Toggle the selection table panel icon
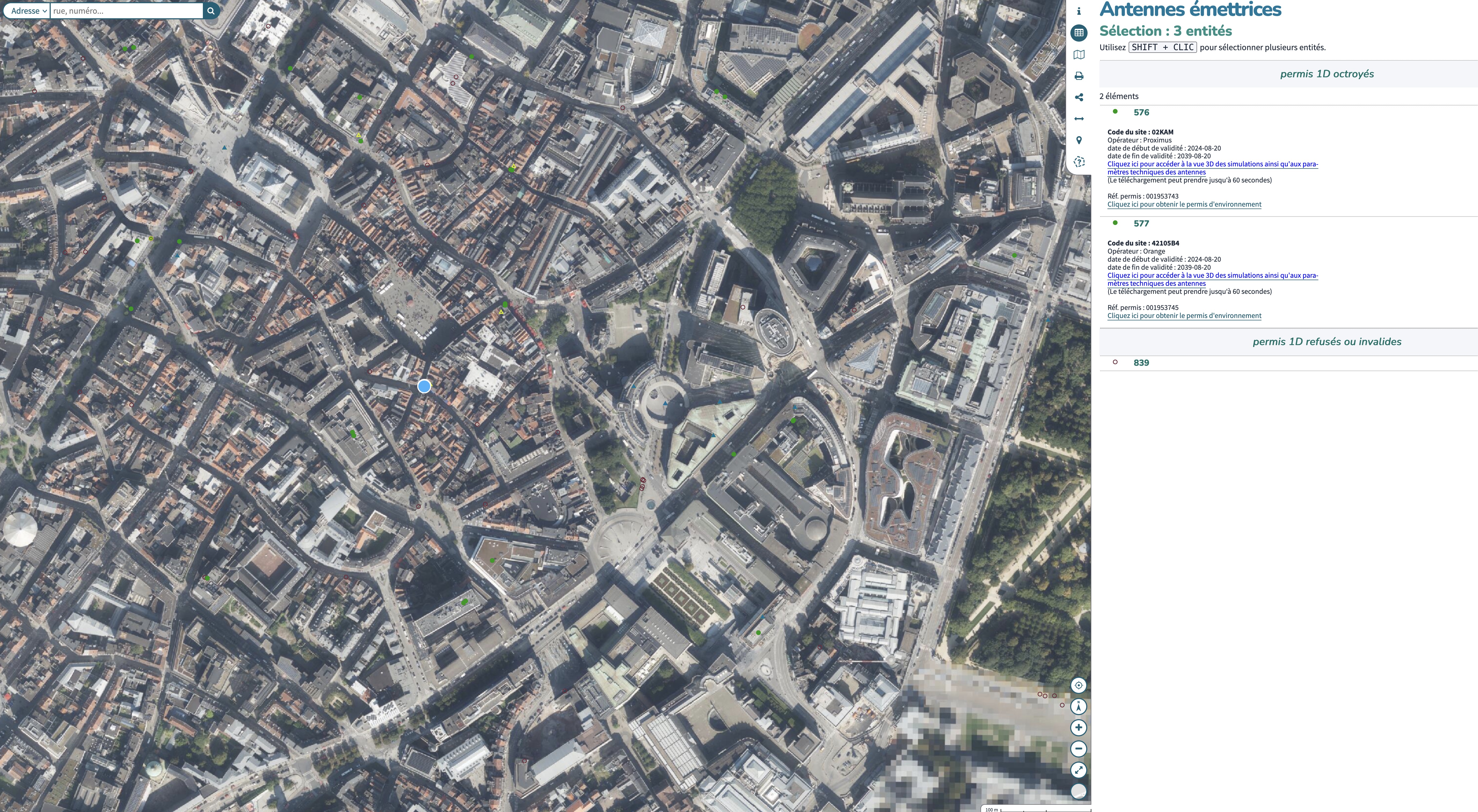 (x=1079, y=33)
